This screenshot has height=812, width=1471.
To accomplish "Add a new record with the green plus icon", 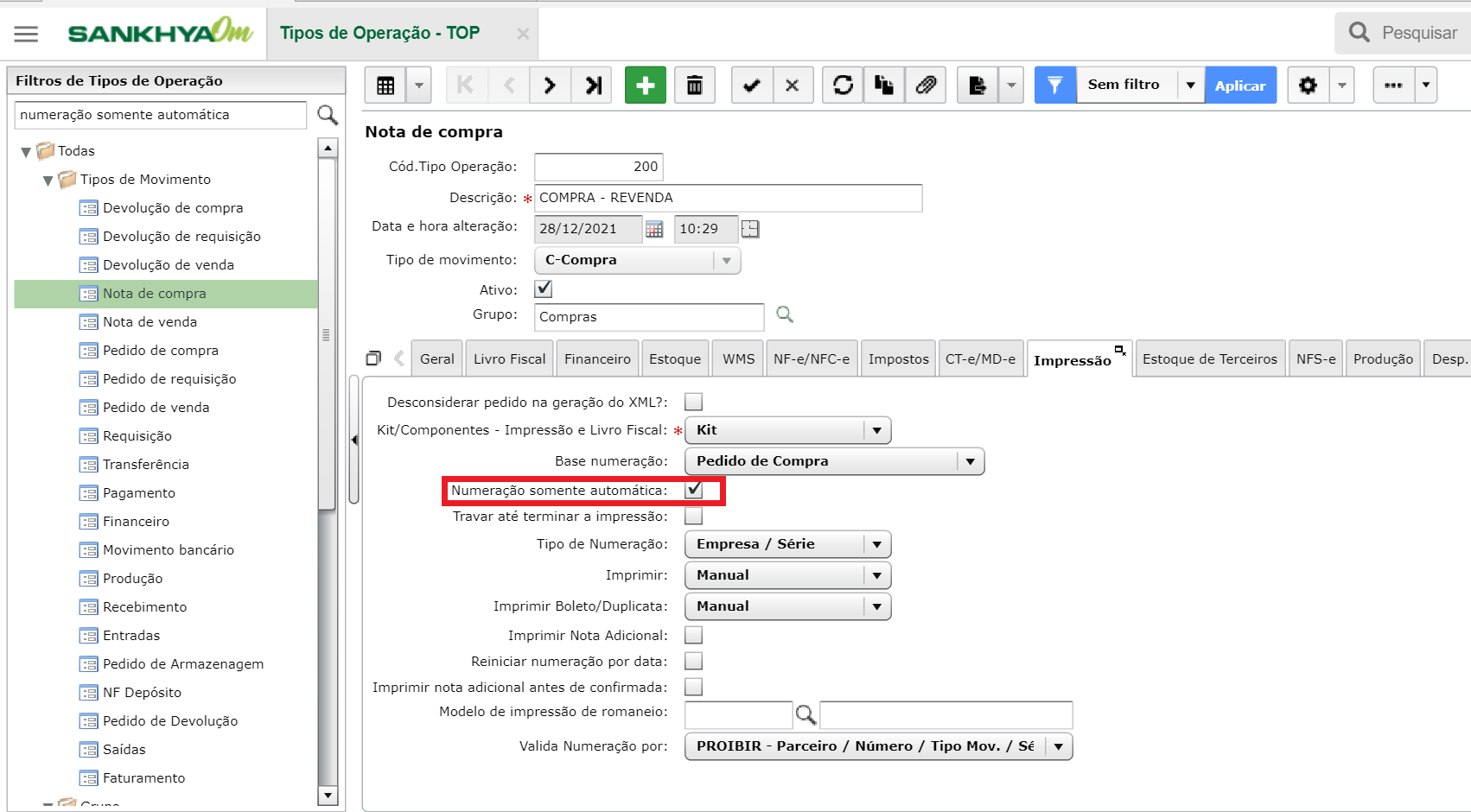I will (x=645, y=85).
